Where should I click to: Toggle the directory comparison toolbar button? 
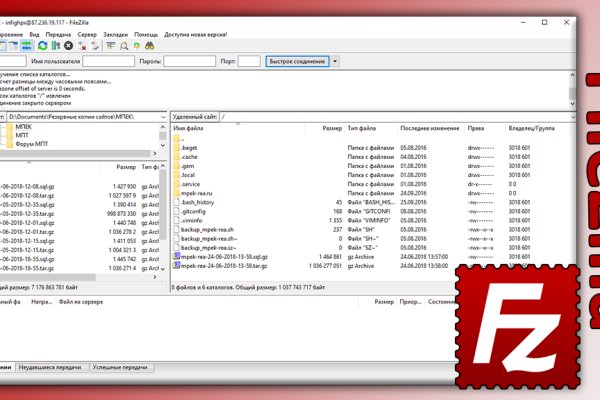point(123,46)
